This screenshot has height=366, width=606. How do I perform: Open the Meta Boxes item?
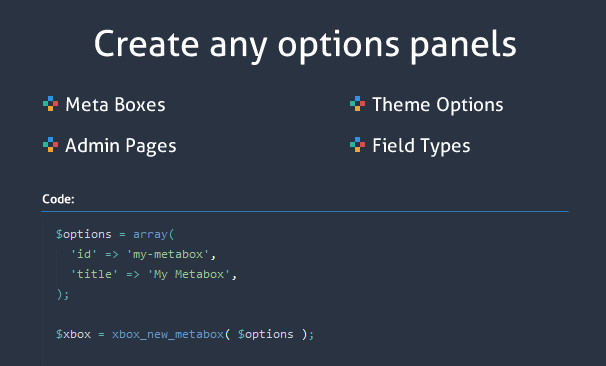[x=115, y=105]
